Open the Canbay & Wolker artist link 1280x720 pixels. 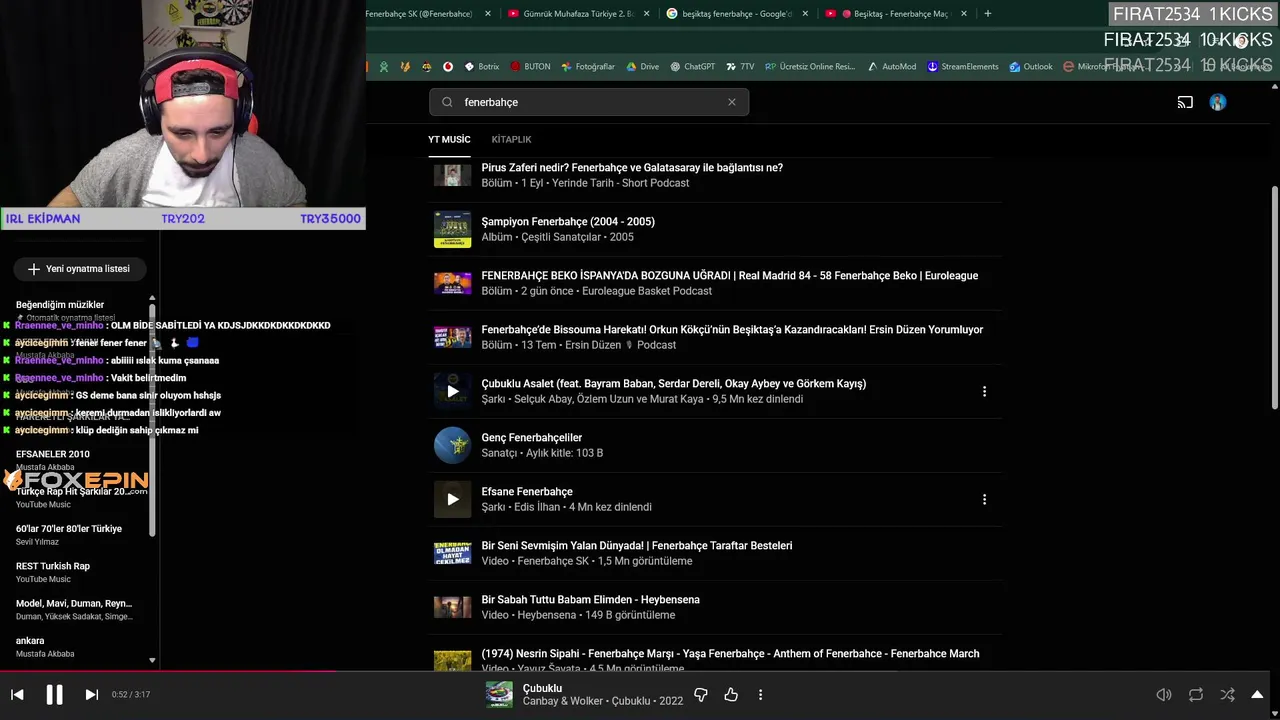coord(563,701)
